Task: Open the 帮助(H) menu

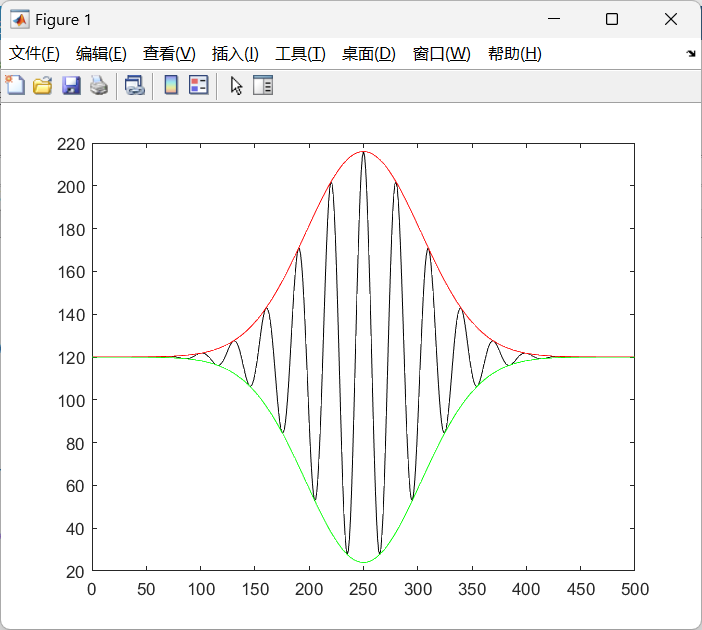Action: [x=514, y=54]
